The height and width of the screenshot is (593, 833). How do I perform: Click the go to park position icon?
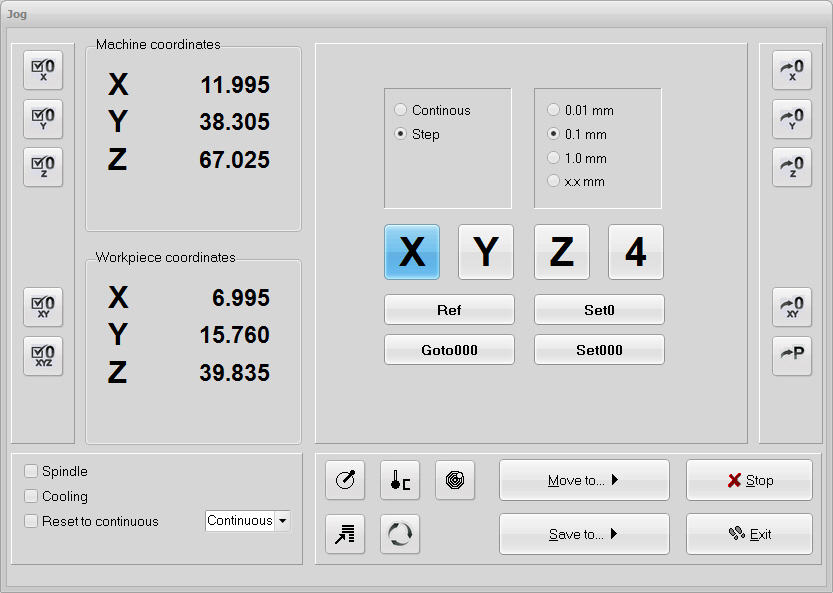(x=791, y=356)
